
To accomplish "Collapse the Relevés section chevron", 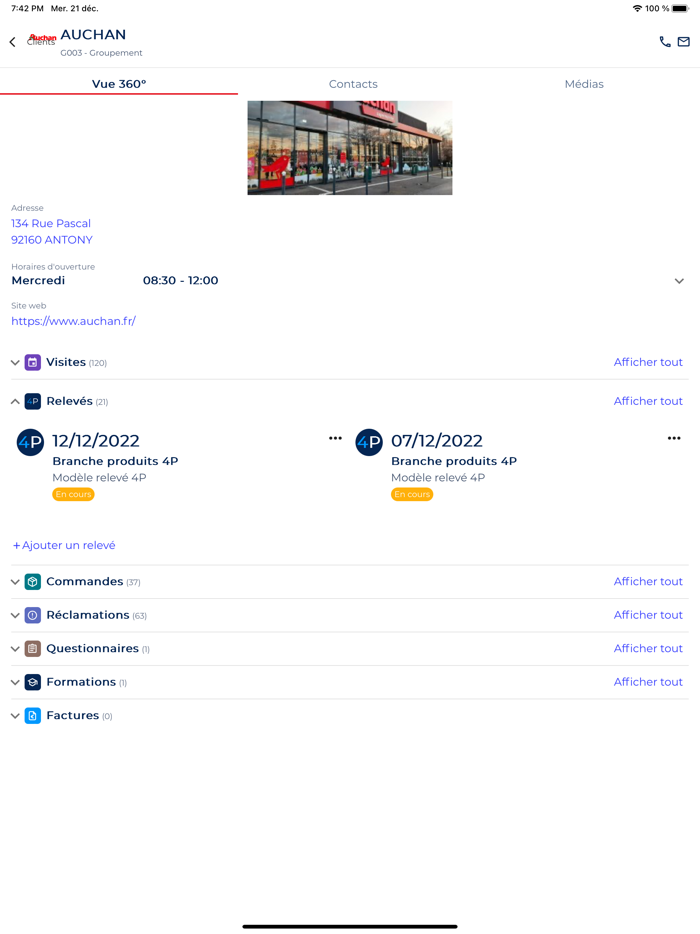I will tap(15, 401).
